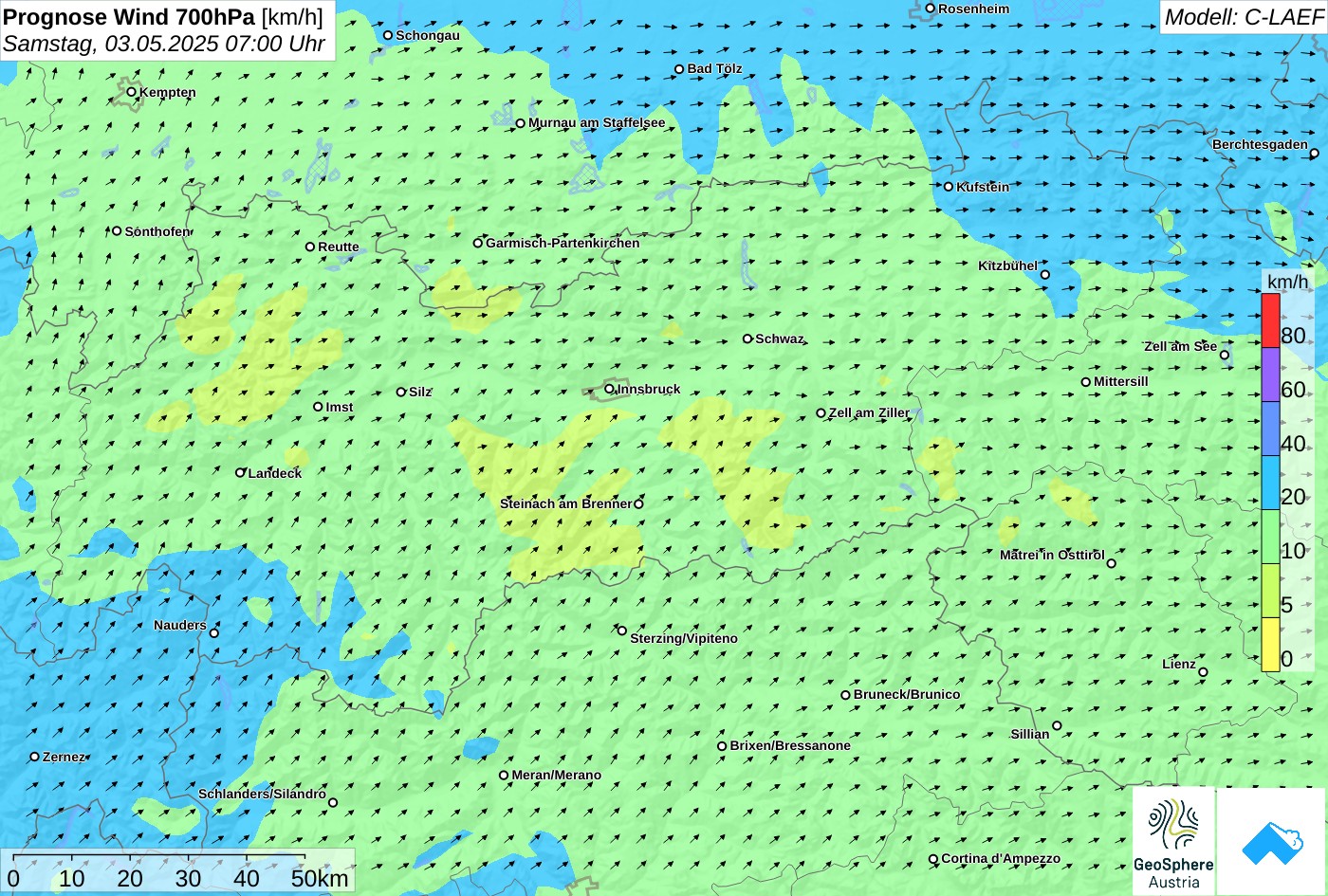Screen dimensions: 1328x896
Task: Click the Garmisch-Partenkirchen label
Action: pos(563,243)
